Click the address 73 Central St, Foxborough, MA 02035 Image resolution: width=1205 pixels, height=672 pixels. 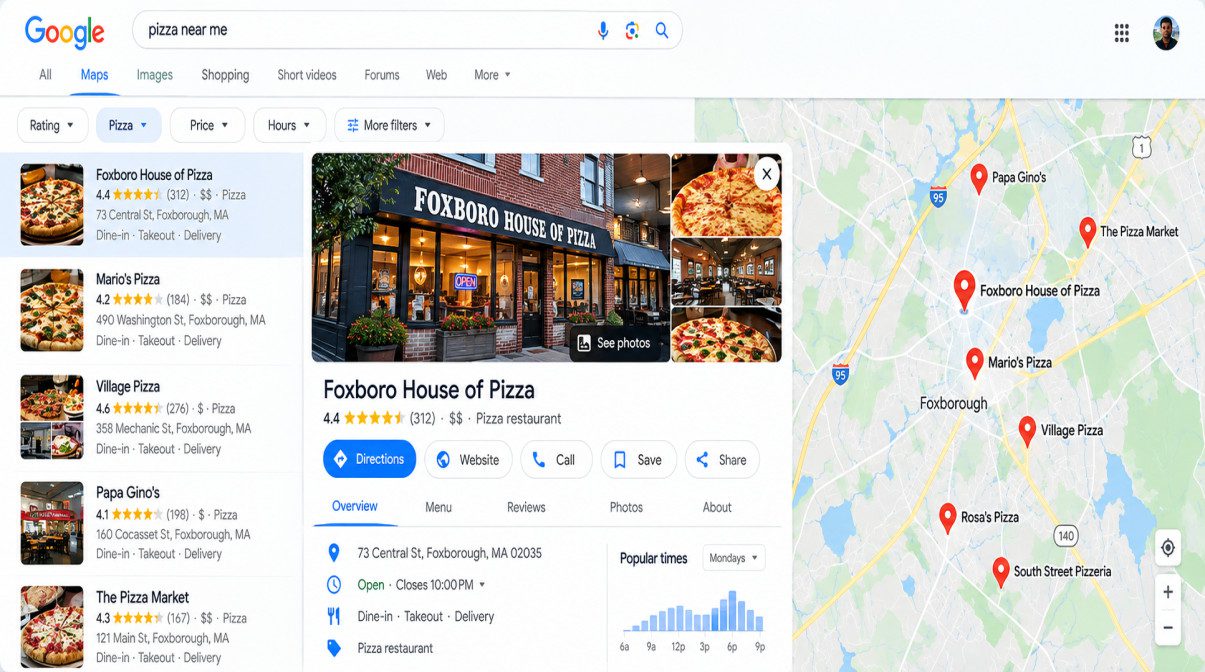pos(449,553)
